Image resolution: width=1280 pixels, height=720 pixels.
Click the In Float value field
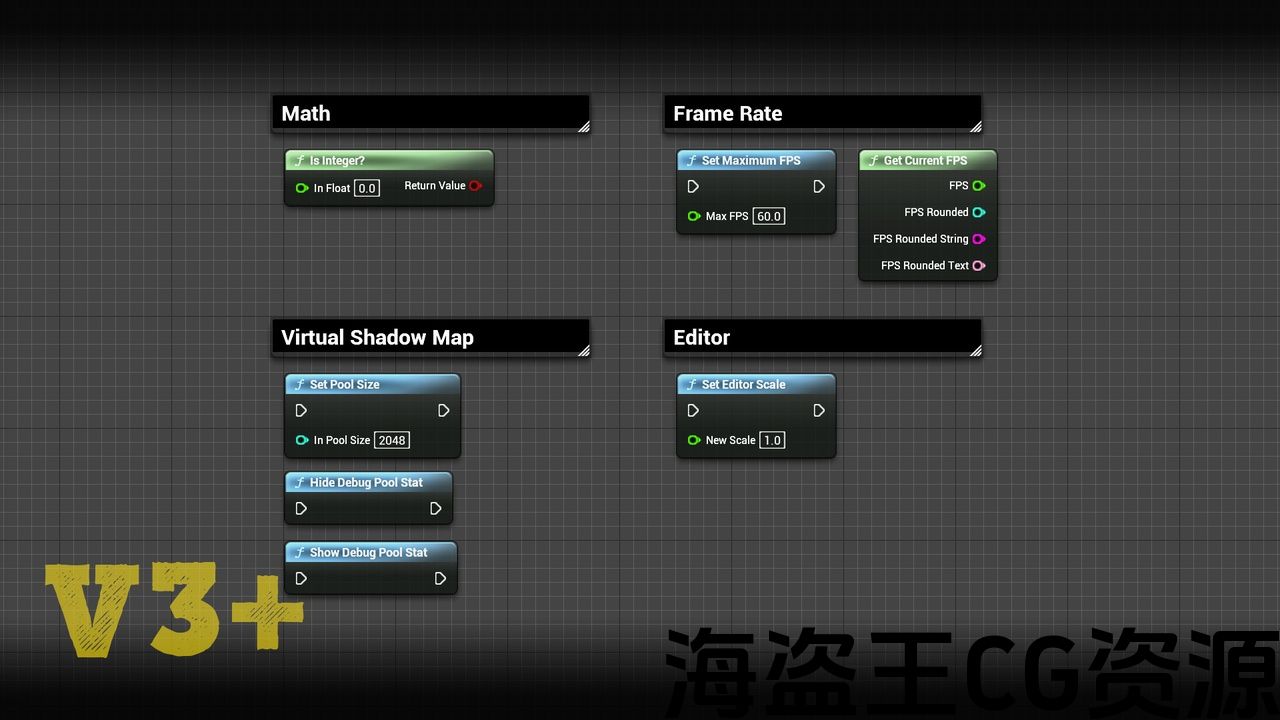click(x=367, y=189)
